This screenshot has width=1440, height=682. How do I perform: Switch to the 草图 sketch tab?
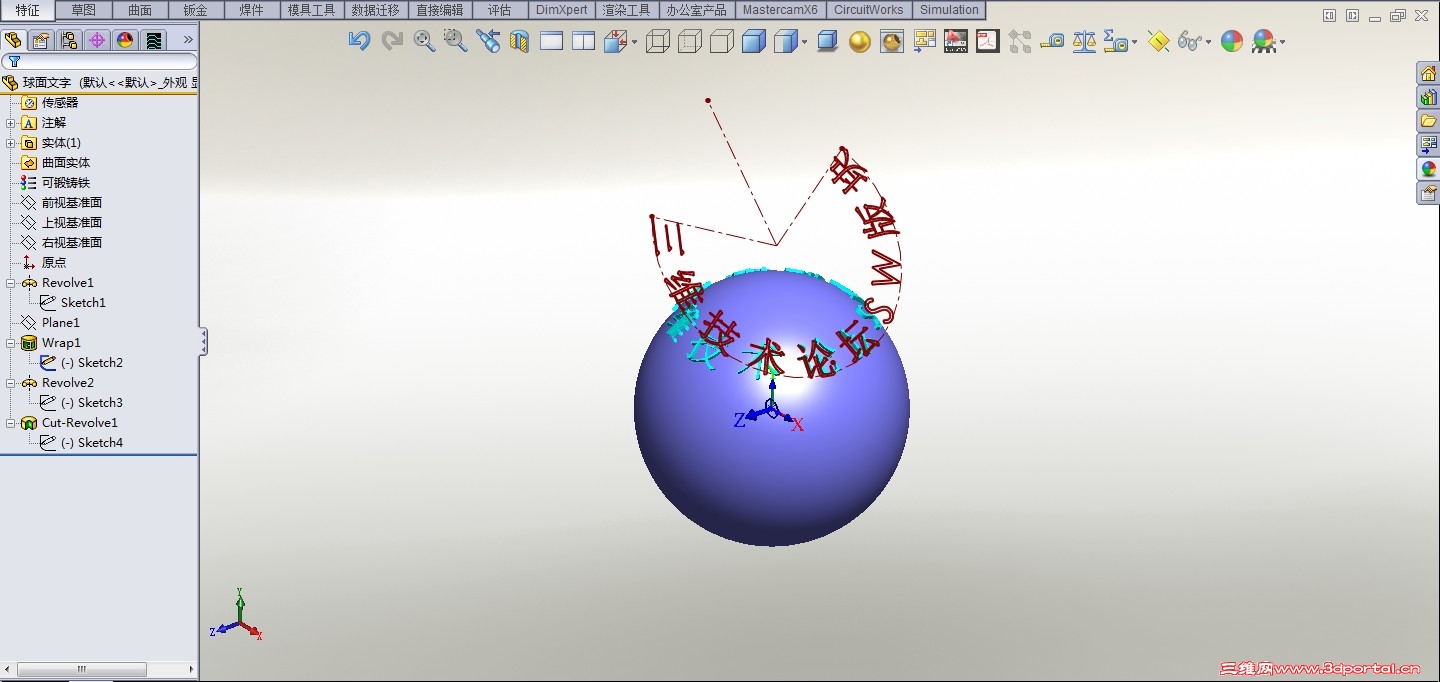click(84, 10)
